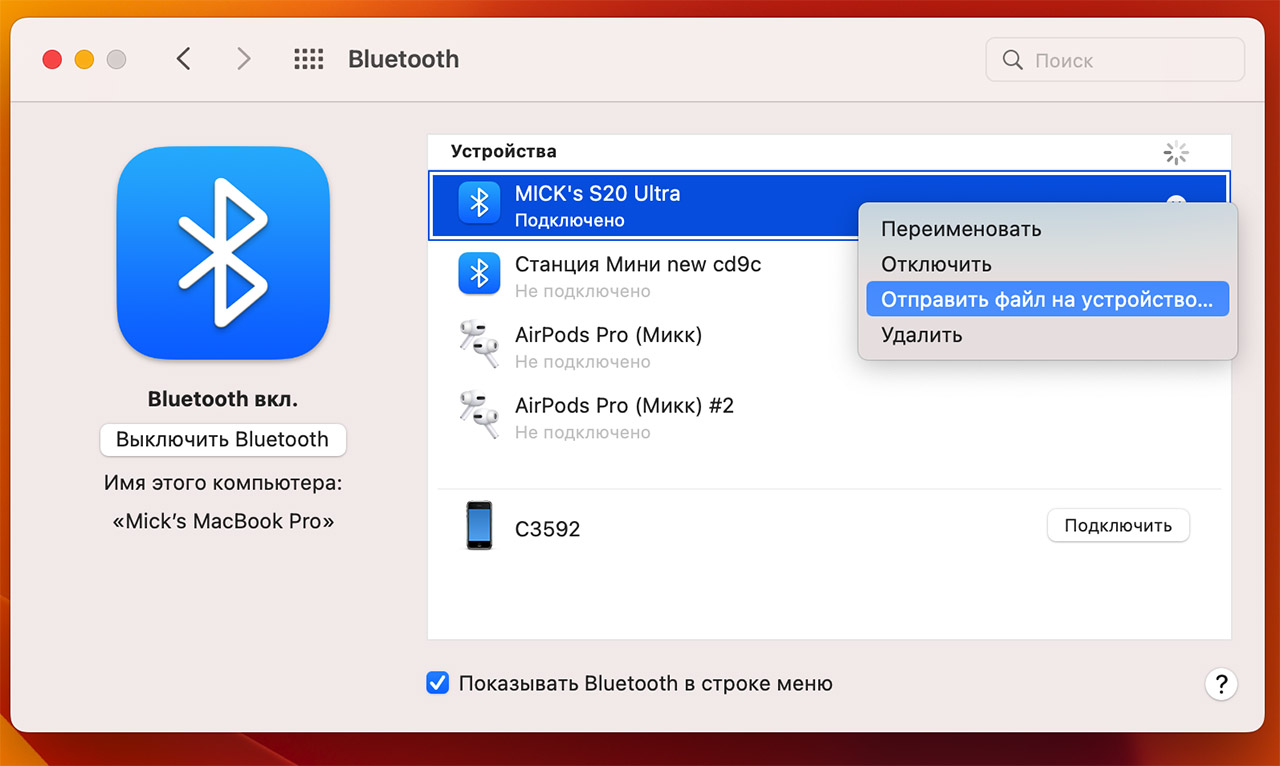The width and height of the screenshot is (1280, 766).
Task: Go back with the left chevron
Action: [x=183, y=60]
